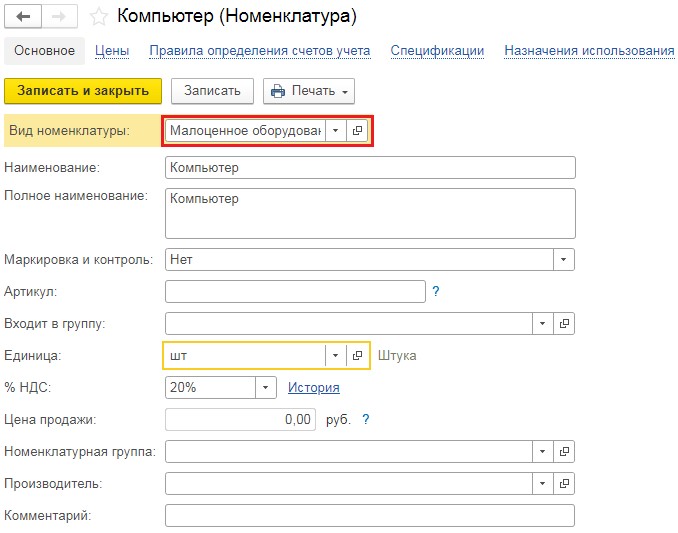Expand Маркировка и контроль dropdown
Screen dimensions: 678x533
[x=563, y=259]
